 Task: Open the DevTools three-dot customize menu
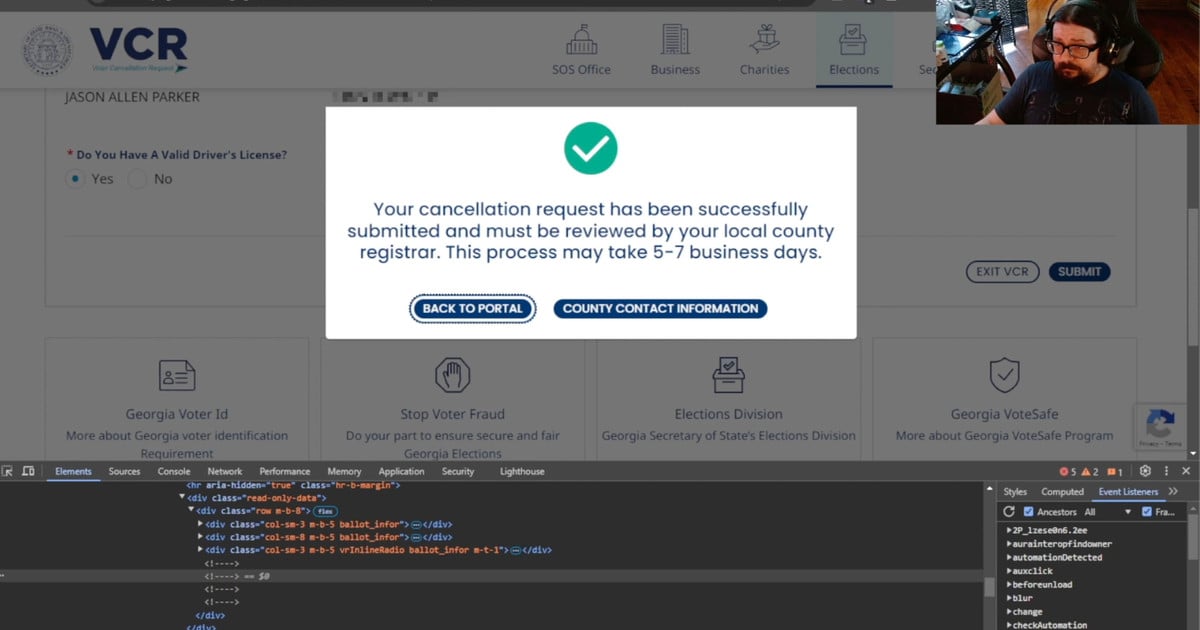click(1166, 471)
